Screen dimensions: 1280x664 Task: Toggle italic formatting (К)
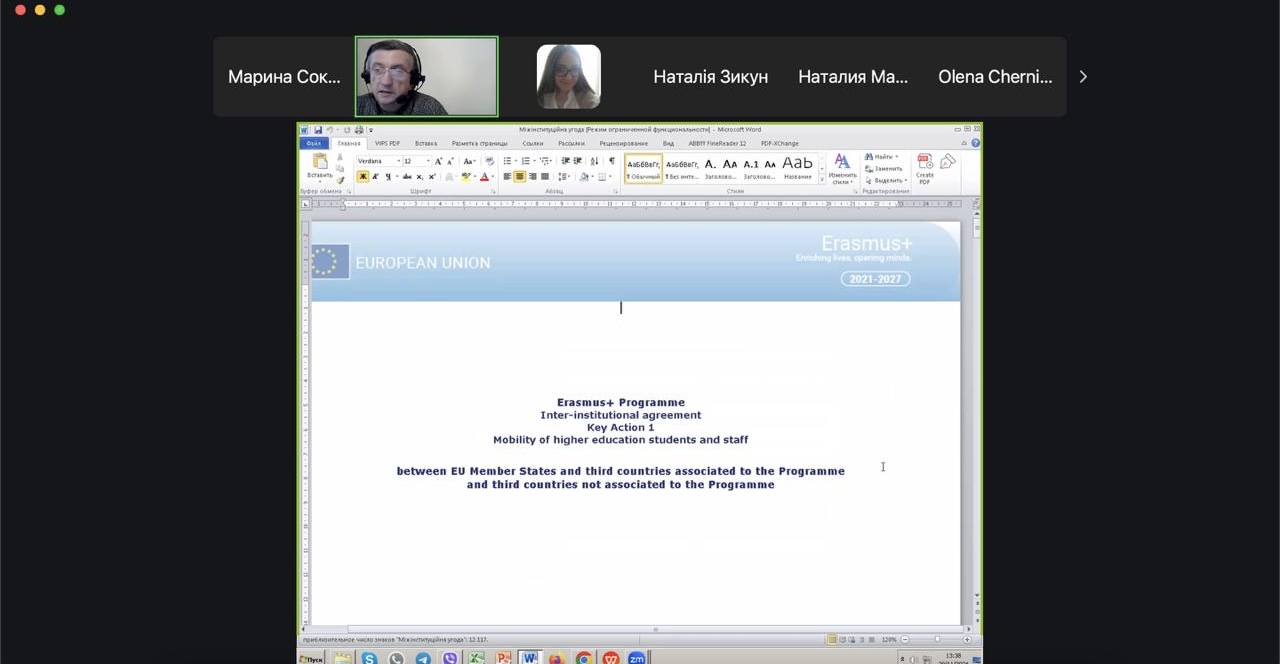coord(375,177)
